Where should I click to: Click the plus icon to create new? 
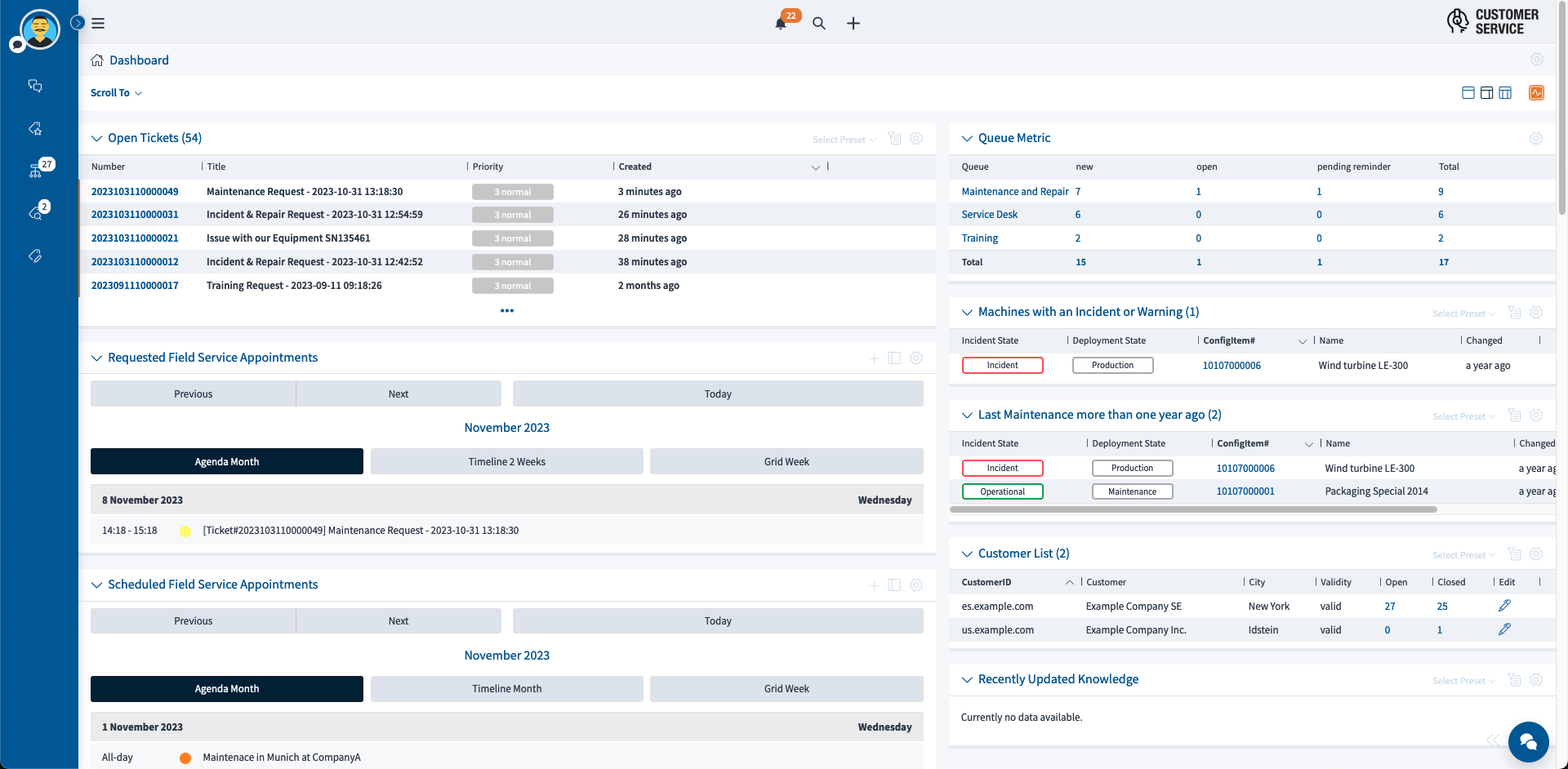(853, 24)
